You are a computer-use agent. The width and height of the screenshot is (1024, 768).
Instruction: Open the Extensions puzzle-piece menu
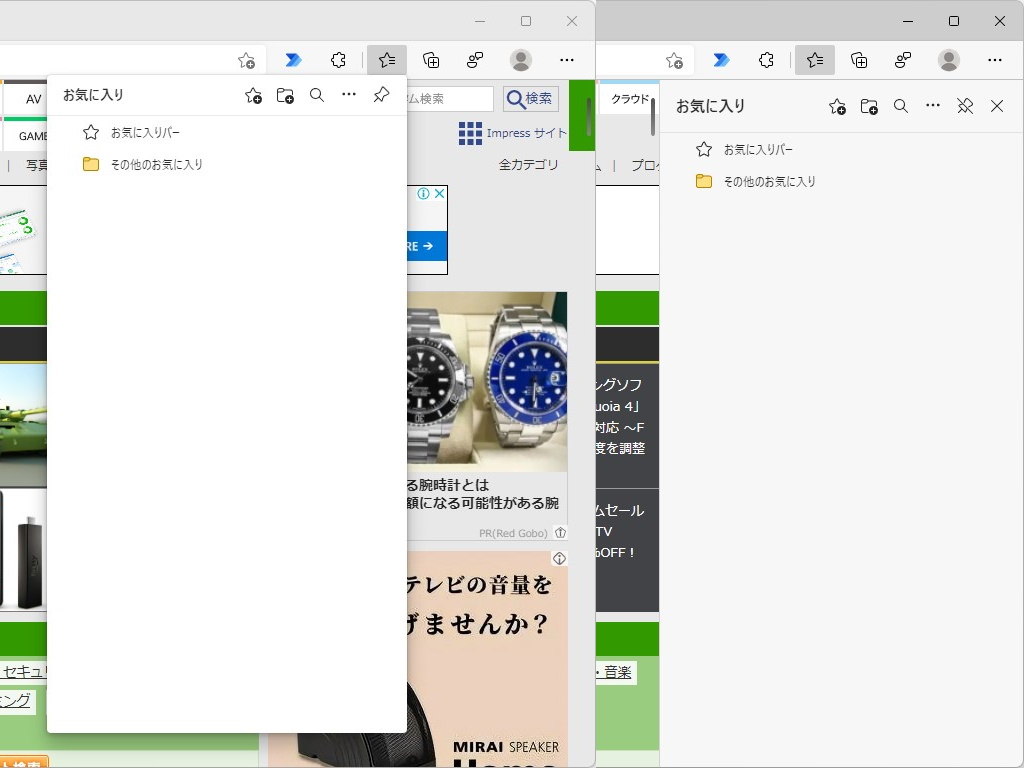(338, 60)
